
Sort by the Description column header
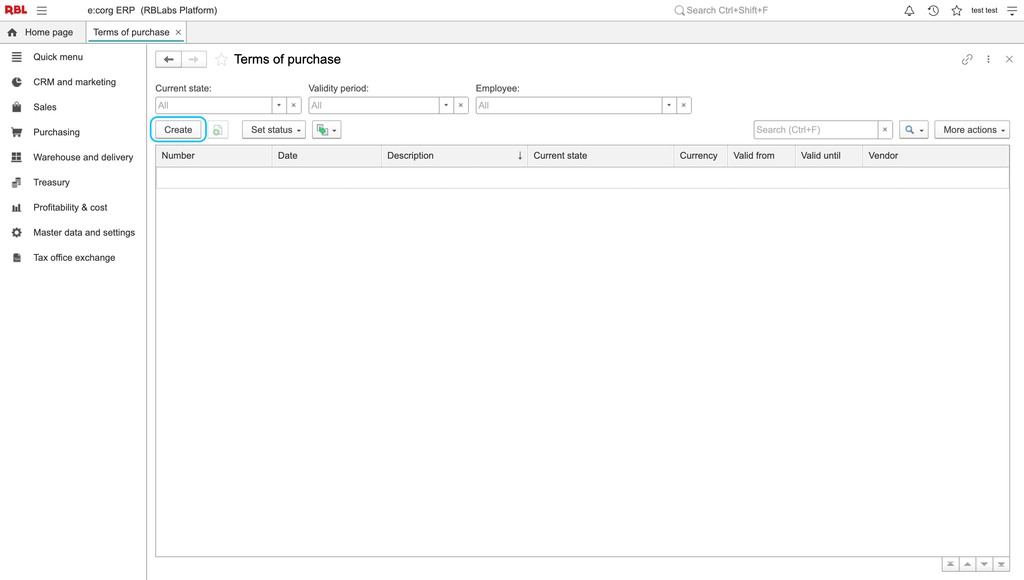[455, 156]
